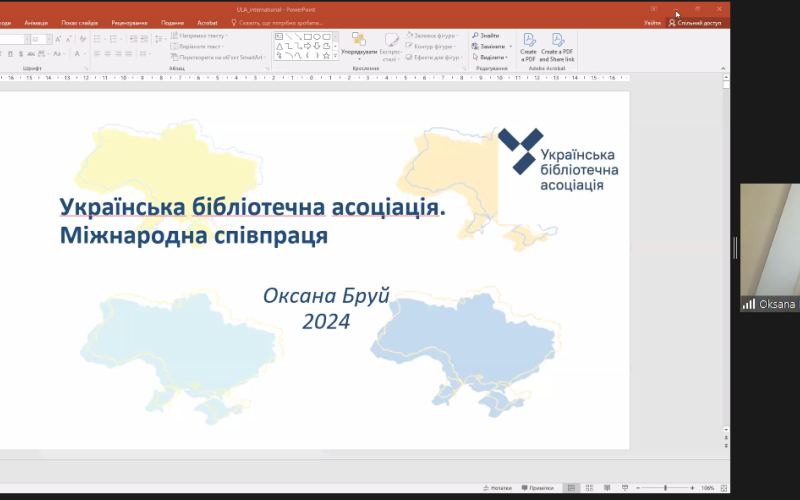Click the Увійти sign-in link
This screenshot has width=800, height=500.
coord(652,23)
